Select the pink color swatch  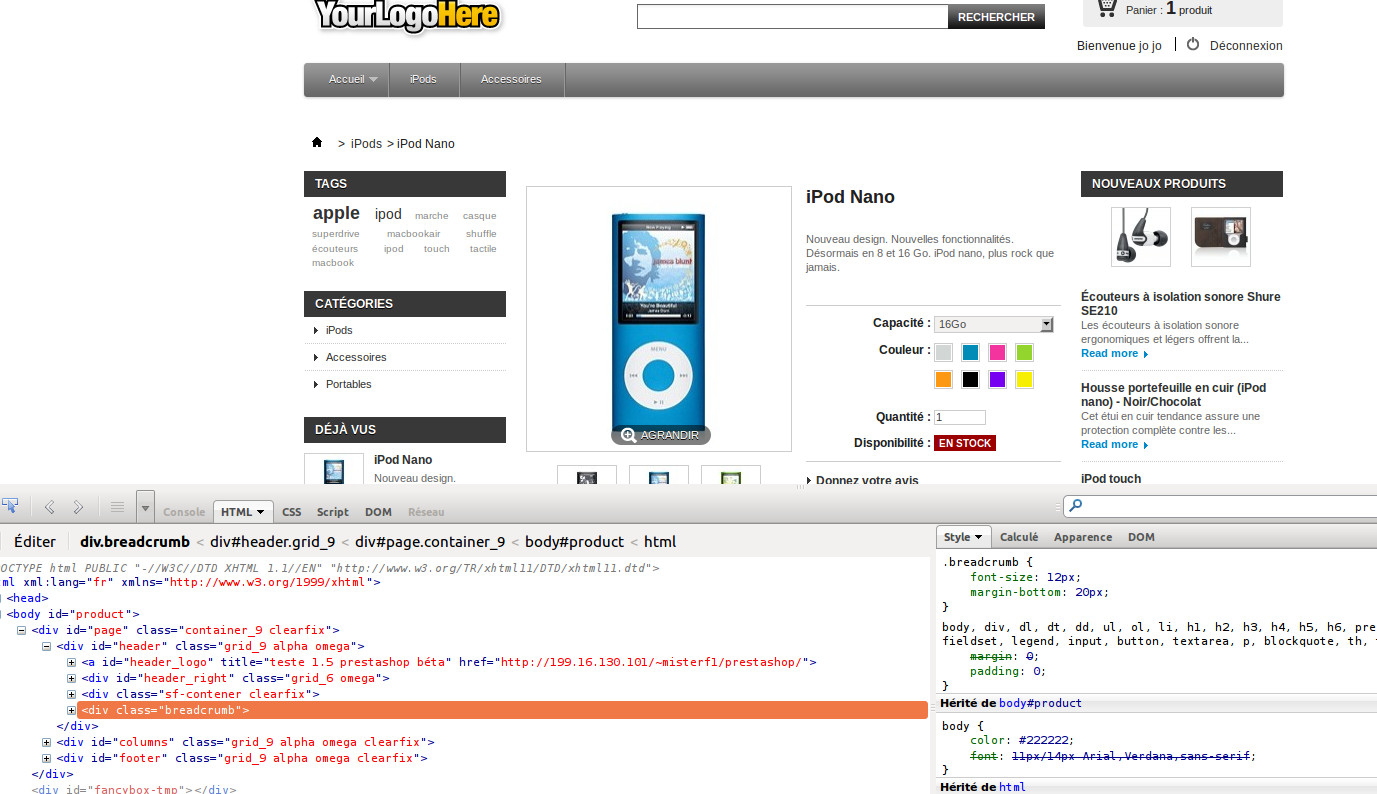pyautogui.click(x=997, y=352)
